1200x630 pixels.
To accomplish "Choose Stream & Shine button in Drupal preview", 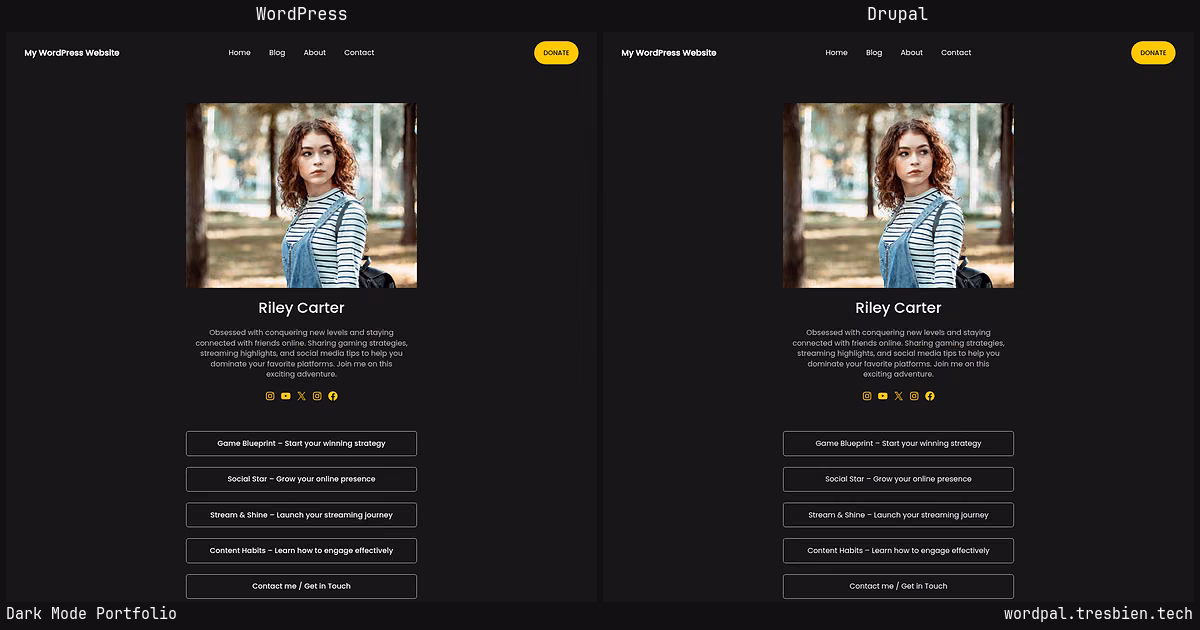I will point(898,515).
